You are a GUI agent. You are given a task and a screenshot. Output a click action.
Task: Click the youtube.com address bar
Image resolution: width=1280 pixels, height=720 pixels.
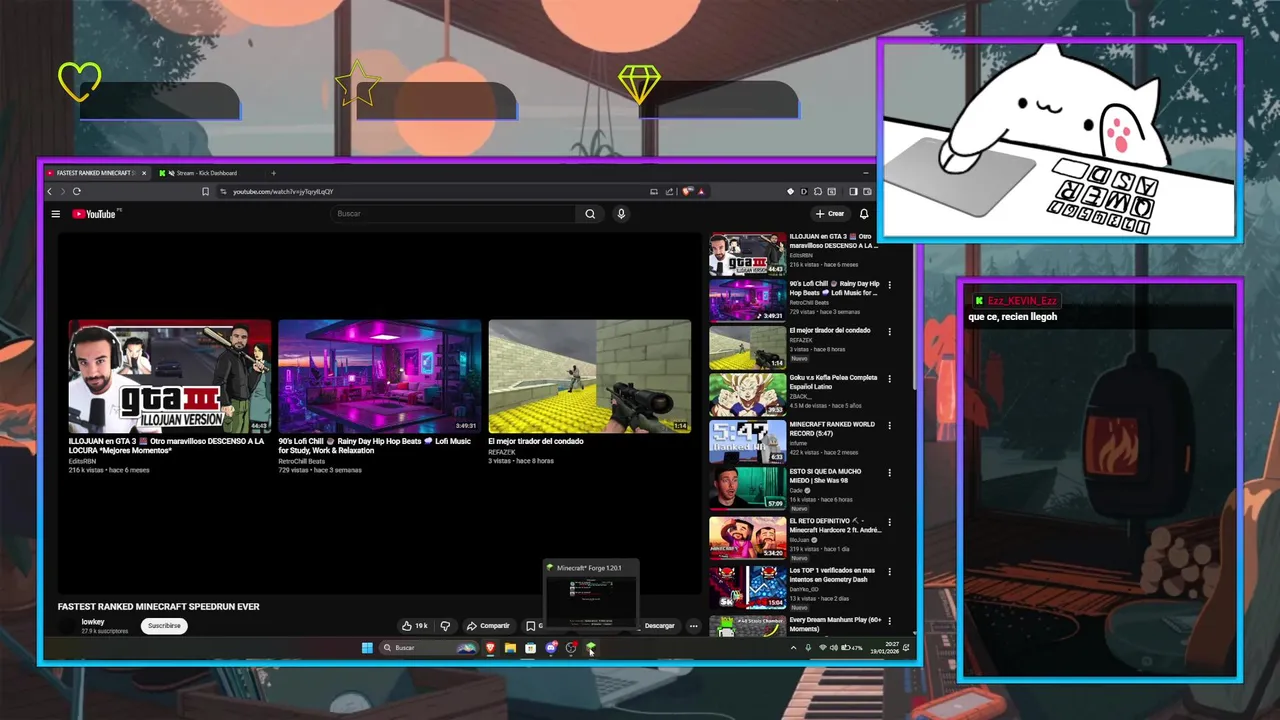[x=430, y=191]
